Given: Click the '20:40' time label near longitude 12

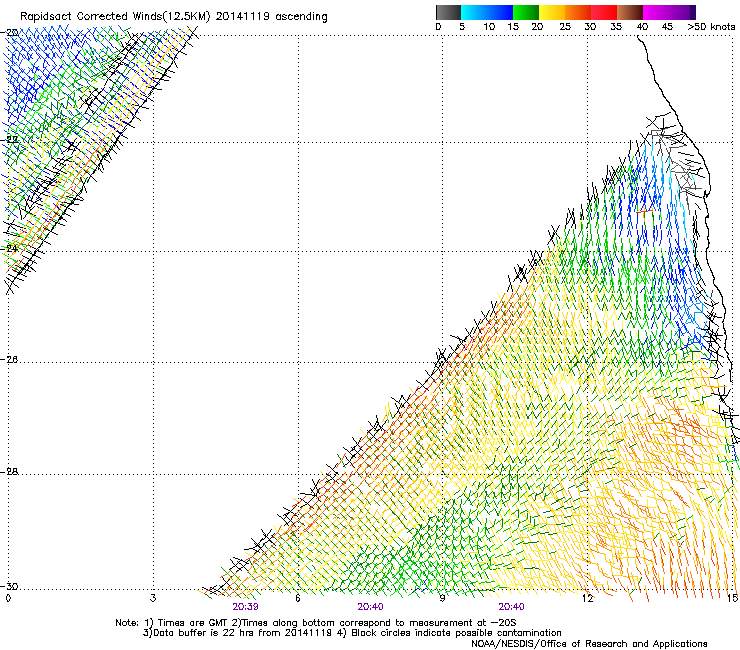Looking at the screenshot, I should [512, 607].
